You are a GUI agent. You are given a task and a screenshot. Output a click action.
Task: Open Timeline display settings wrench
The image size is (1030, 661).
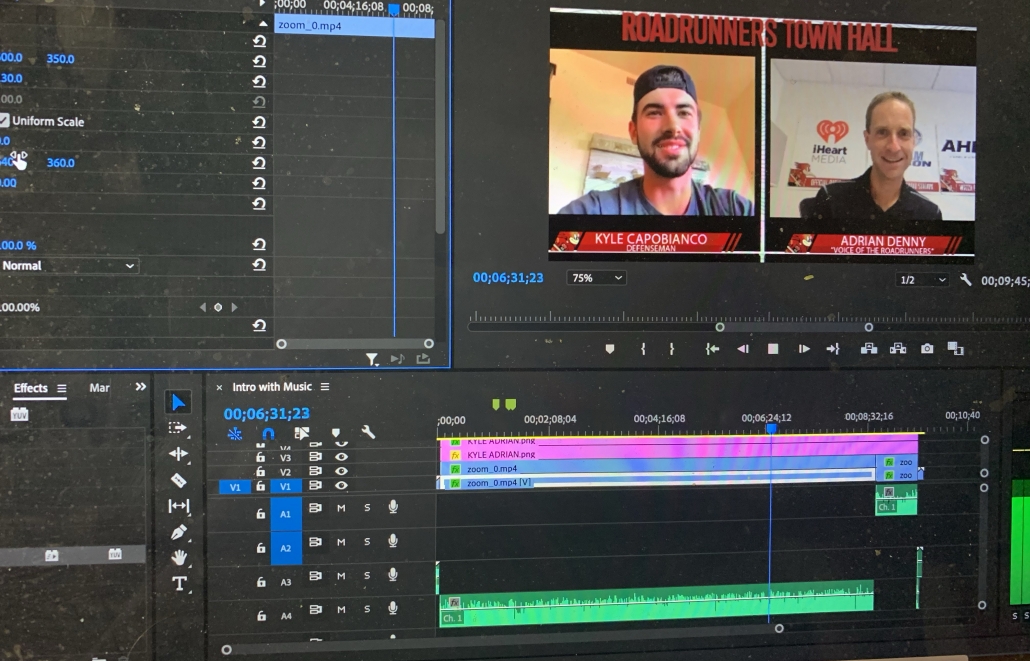[368, 432]
